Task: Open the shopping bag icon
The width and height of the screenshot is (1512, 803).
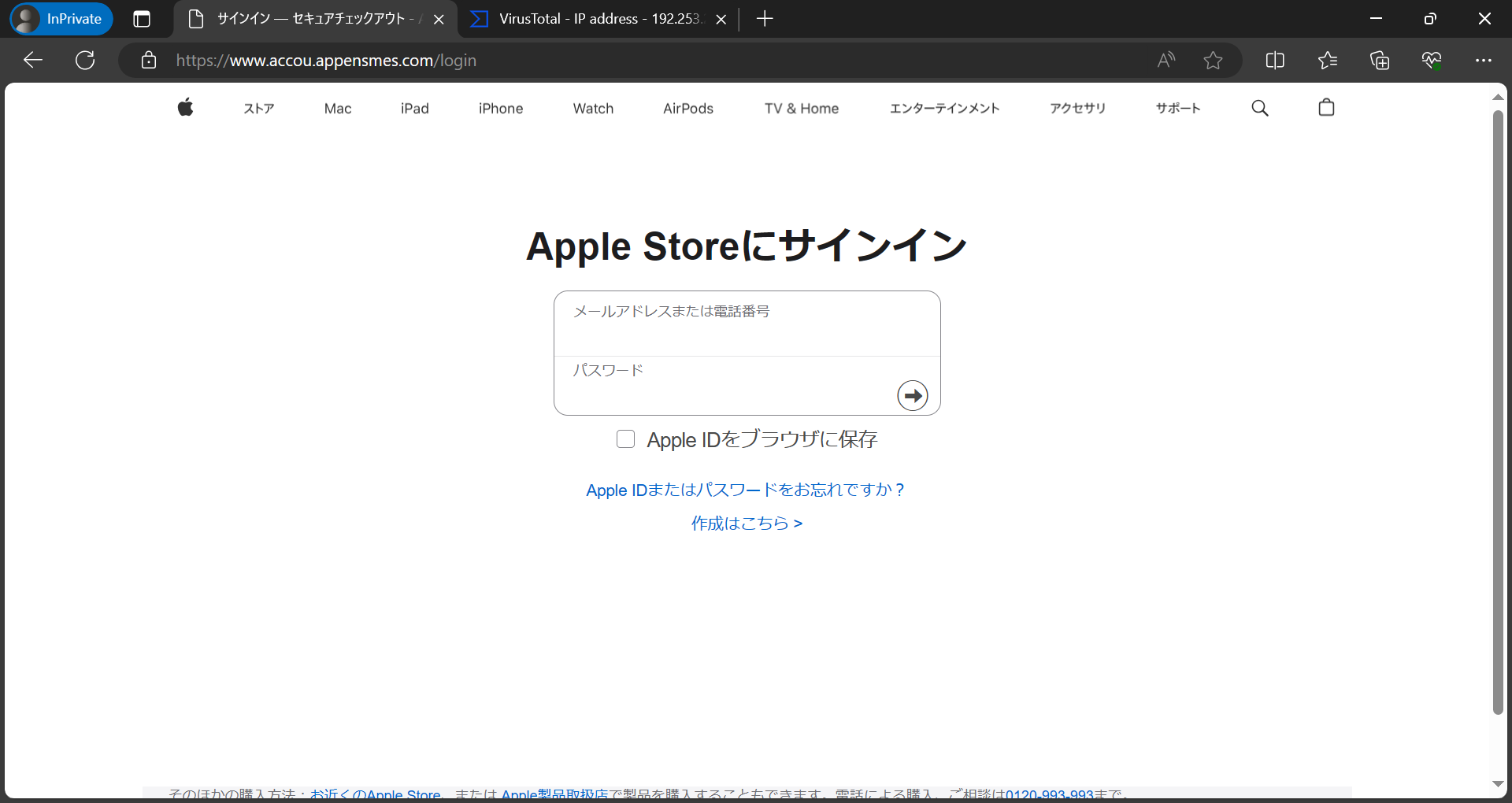Action: tap(1326, 107)
